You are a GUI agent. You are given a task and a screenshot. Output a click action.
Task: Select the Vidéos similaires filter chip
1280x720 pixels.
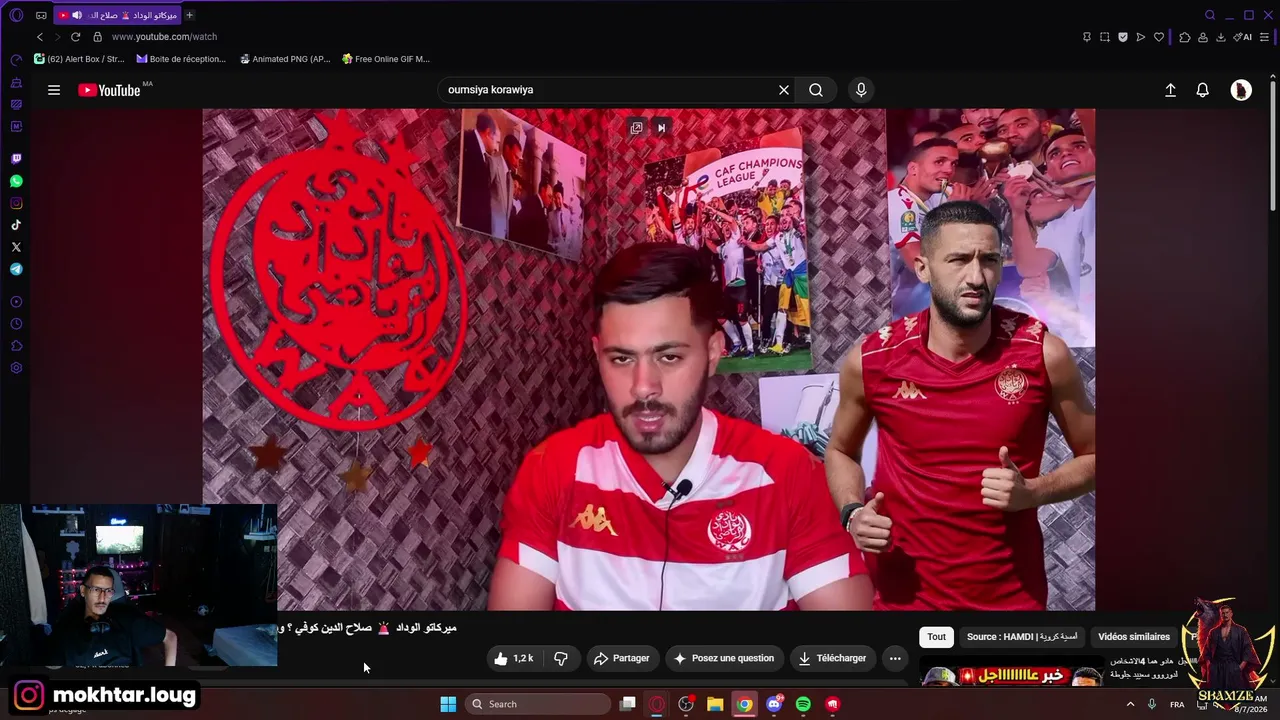[1134, 637]
